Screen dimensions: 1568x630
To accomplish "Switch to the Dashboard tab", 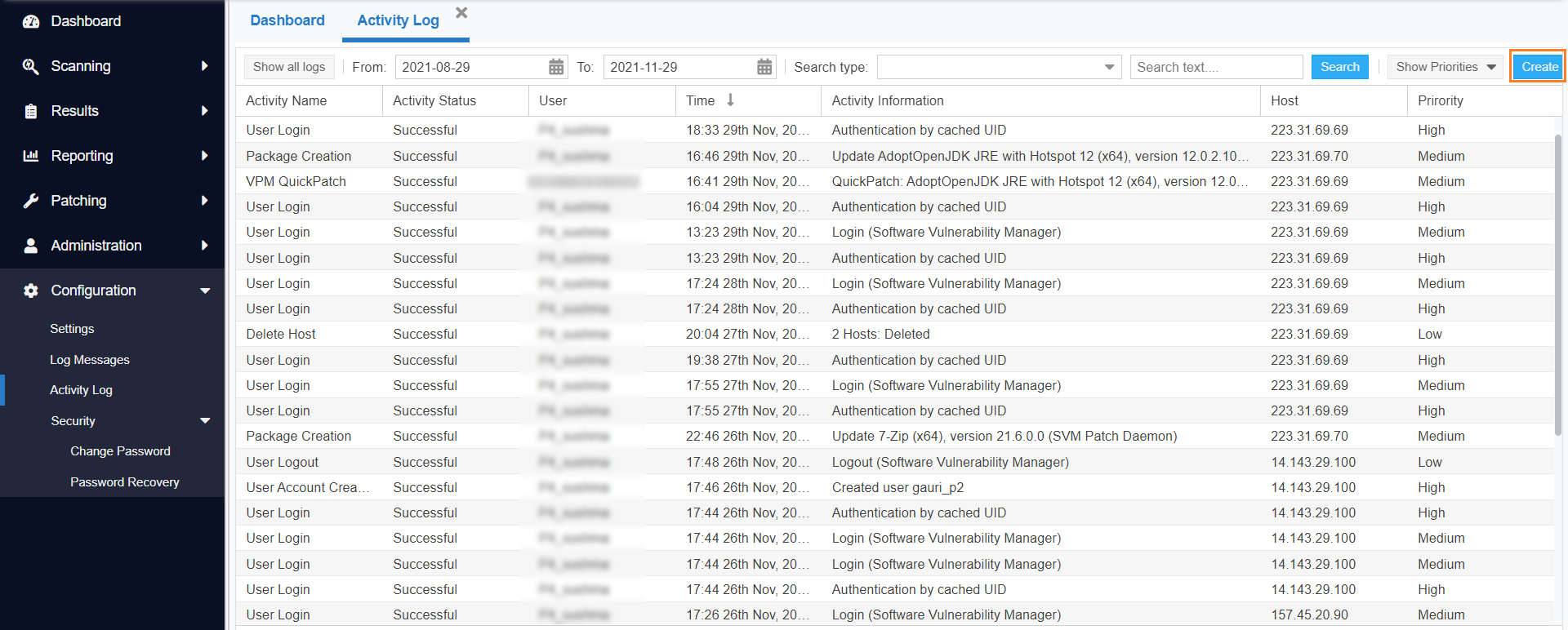I will click(x=287, y=20).
